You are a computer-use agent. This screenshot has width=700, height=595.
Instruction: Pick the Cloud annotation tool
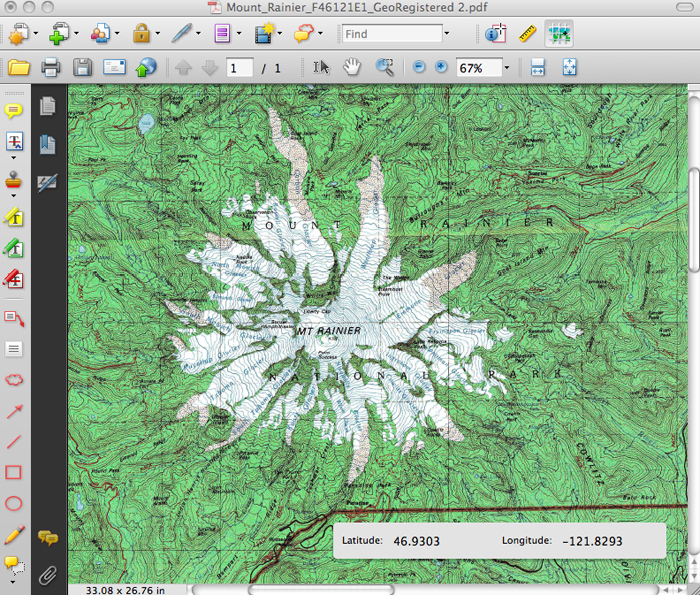click(15, 380)
